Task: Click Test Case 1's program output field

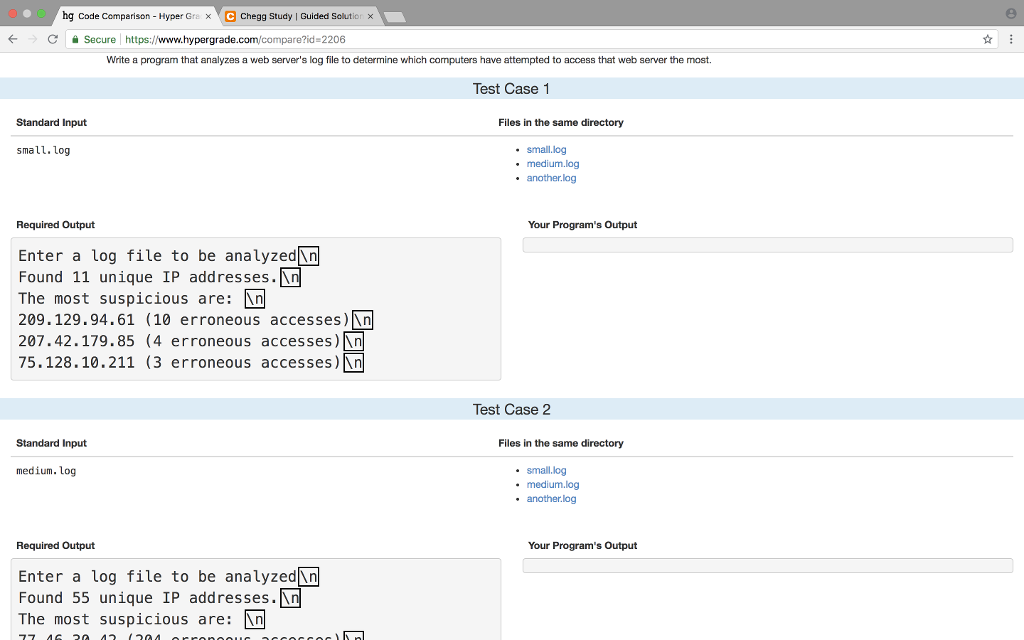Action: [766, 244]
